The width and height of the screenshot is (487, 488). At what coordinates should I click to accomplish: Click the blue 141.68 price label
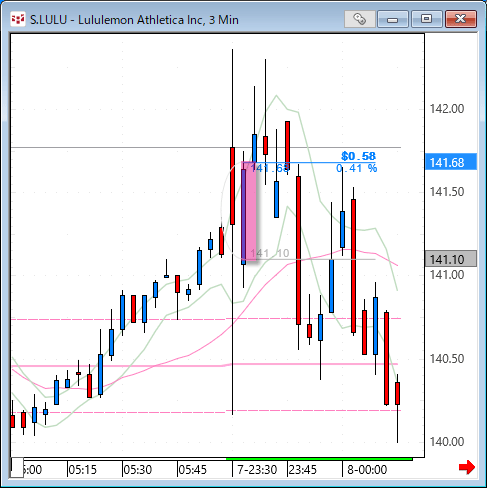point(451,162)
